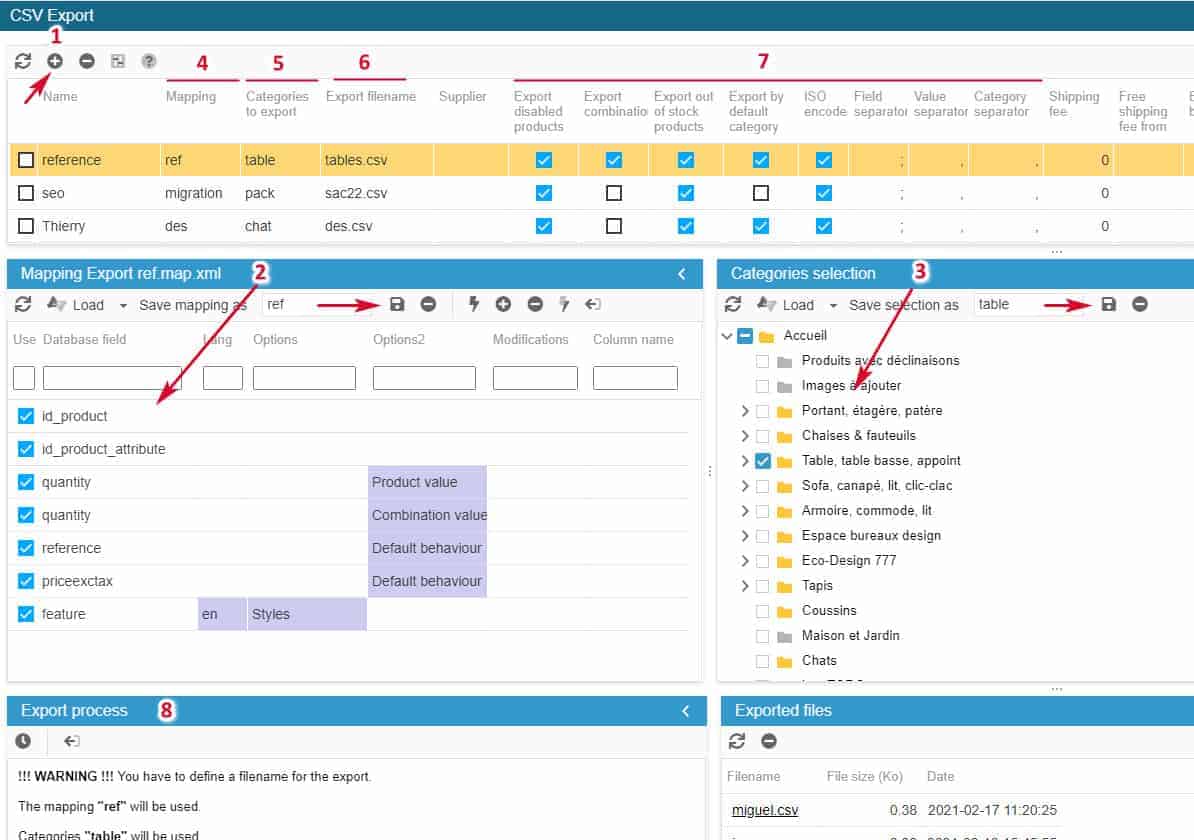
Task: Refresh the Categories selection tree
Action: point(733,304)
